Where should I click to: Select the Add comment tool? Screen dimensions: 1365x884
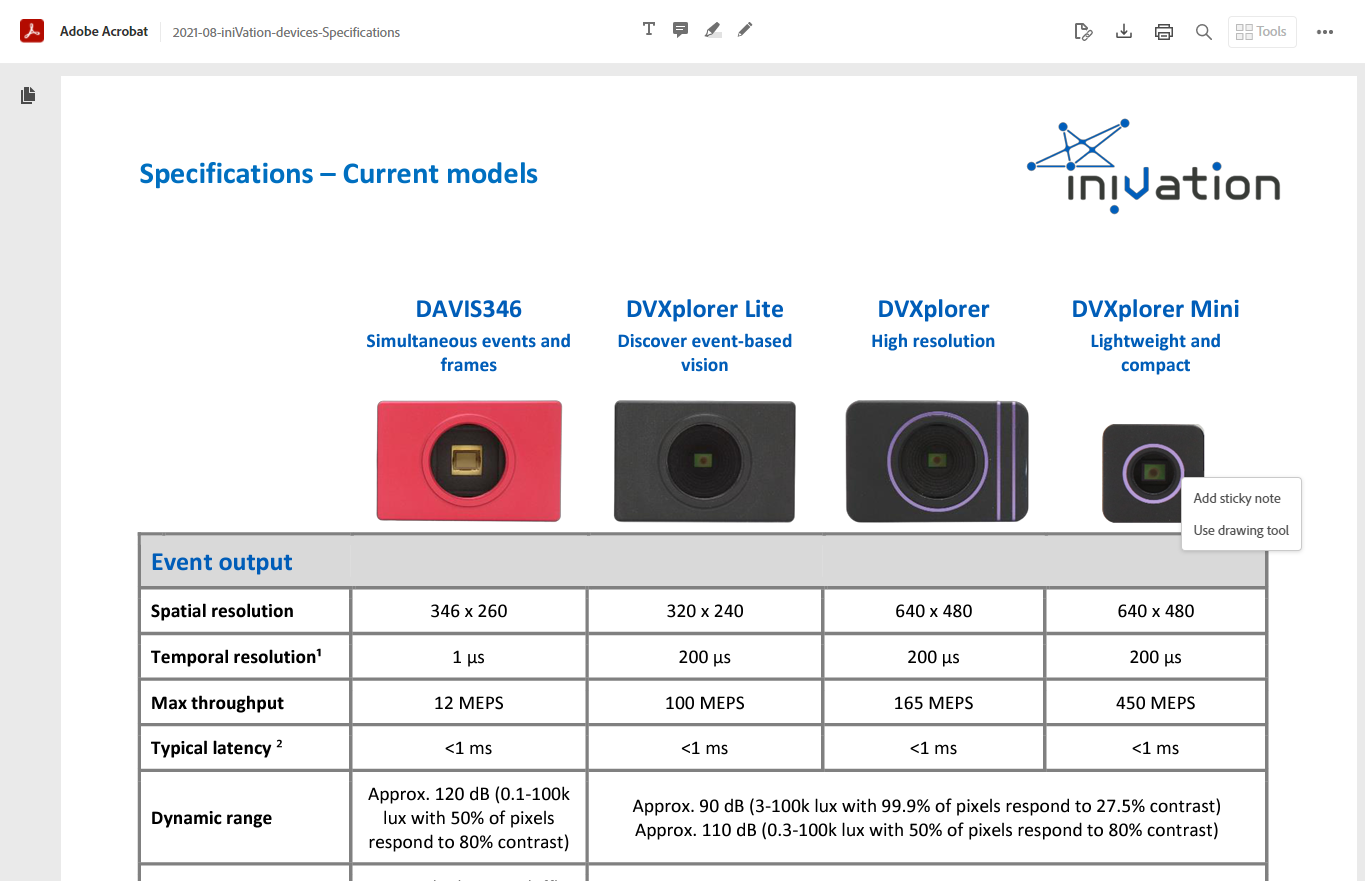(680, 29)
